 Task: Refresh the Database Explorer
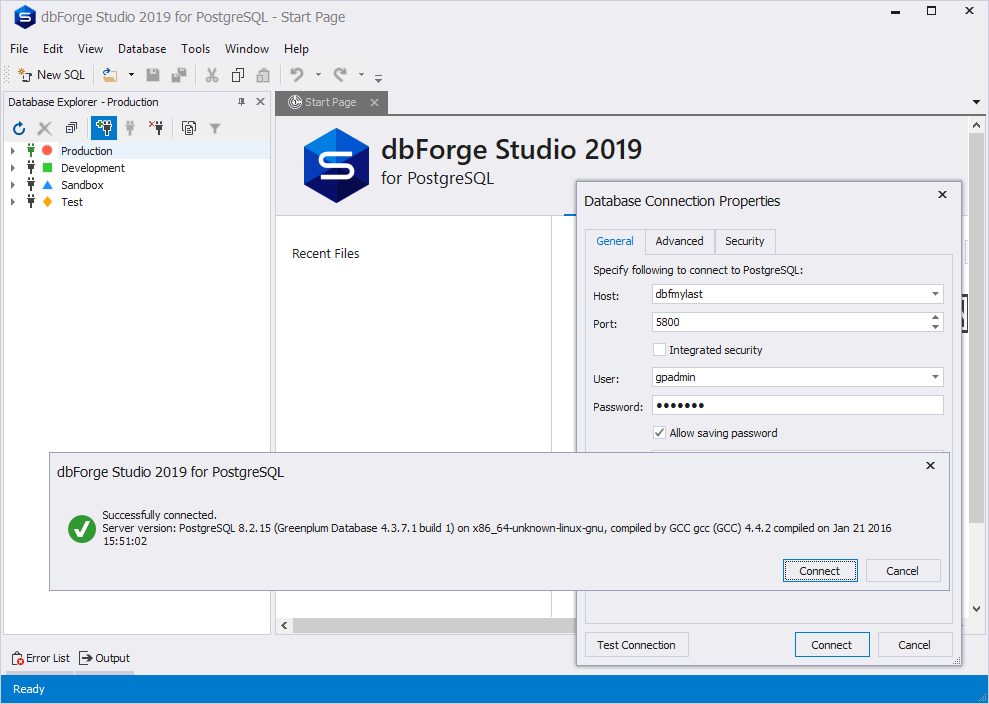coord(19,129)
